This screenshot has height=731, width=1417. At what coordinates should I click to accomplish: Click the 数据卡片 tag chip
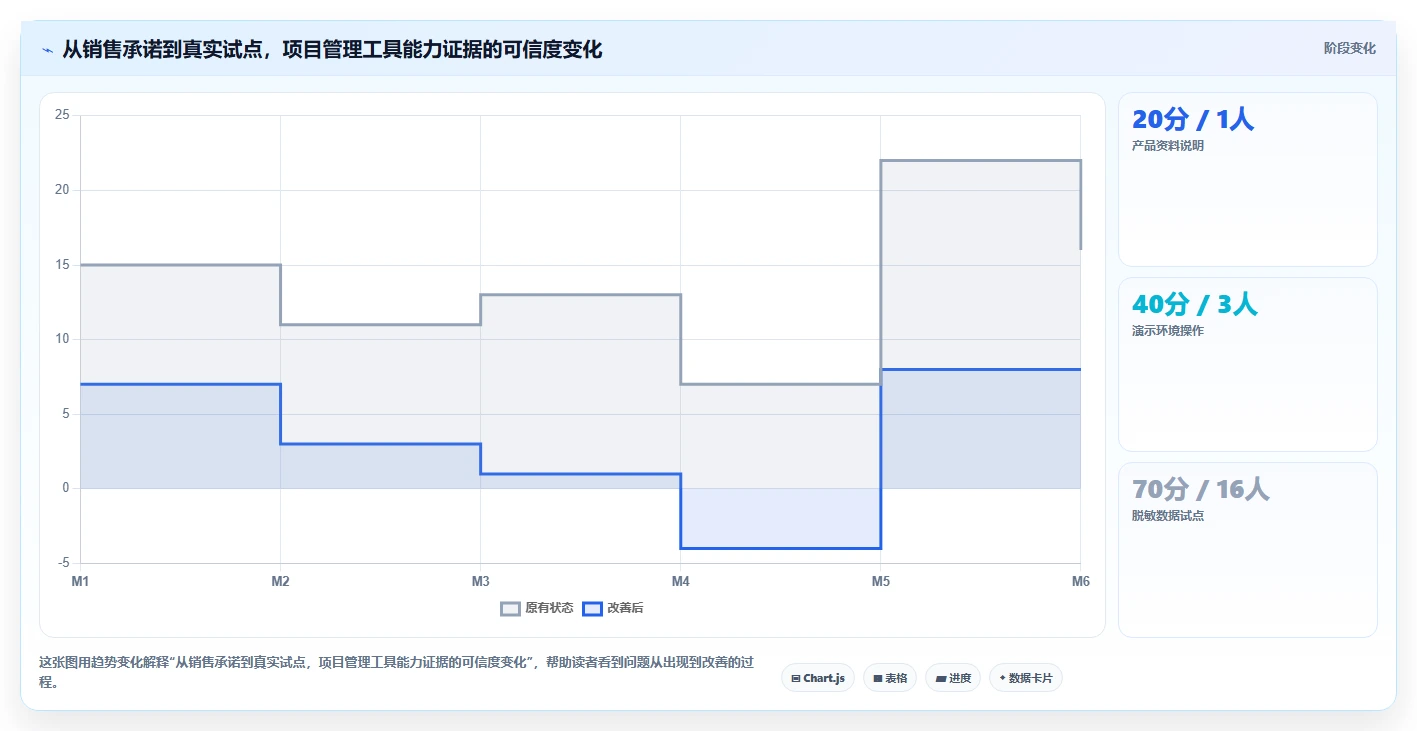pos(1026,678)
